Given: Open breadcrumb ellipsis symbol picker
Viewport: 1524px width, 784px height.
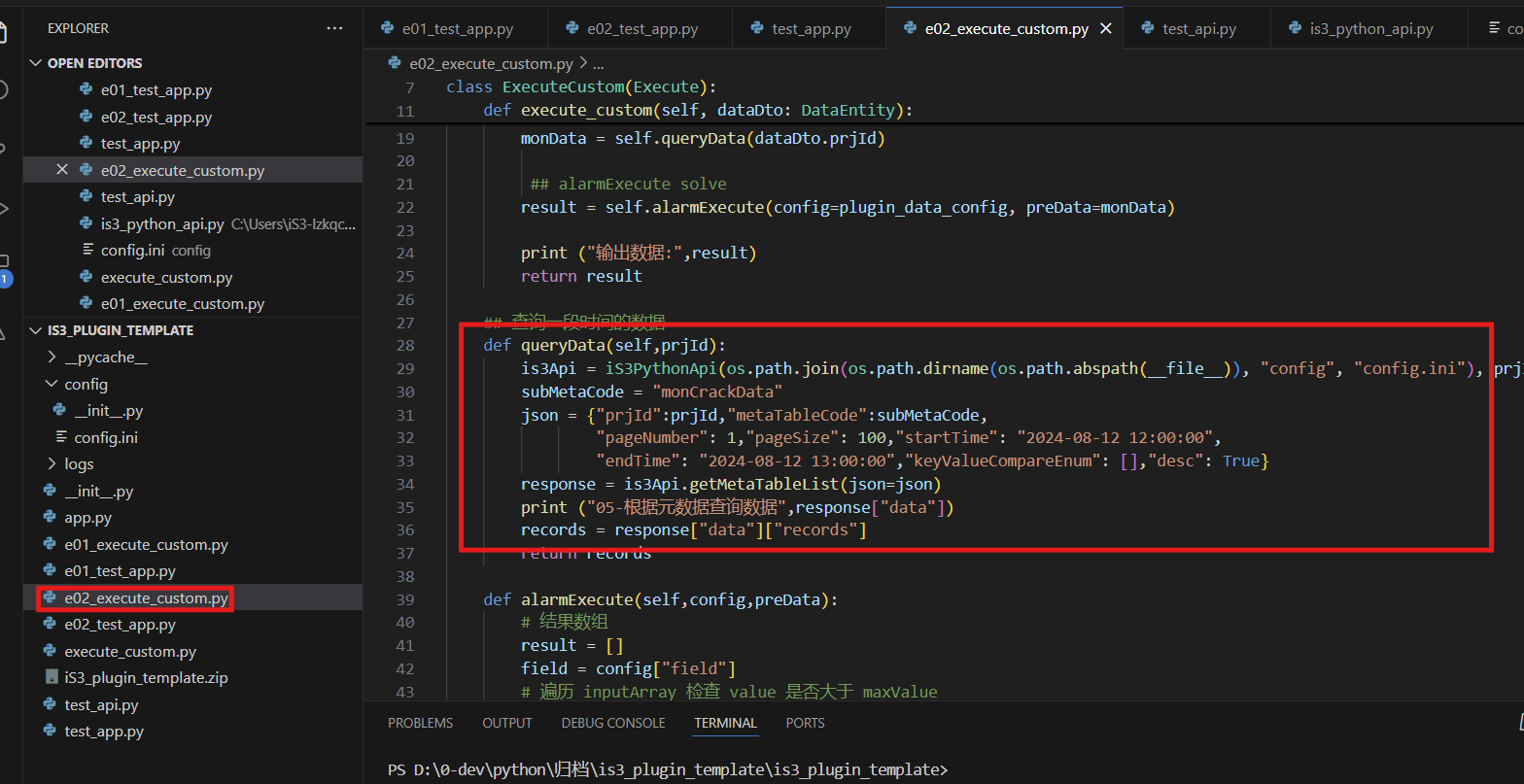Looking at the screenshot, I should 598,64.
